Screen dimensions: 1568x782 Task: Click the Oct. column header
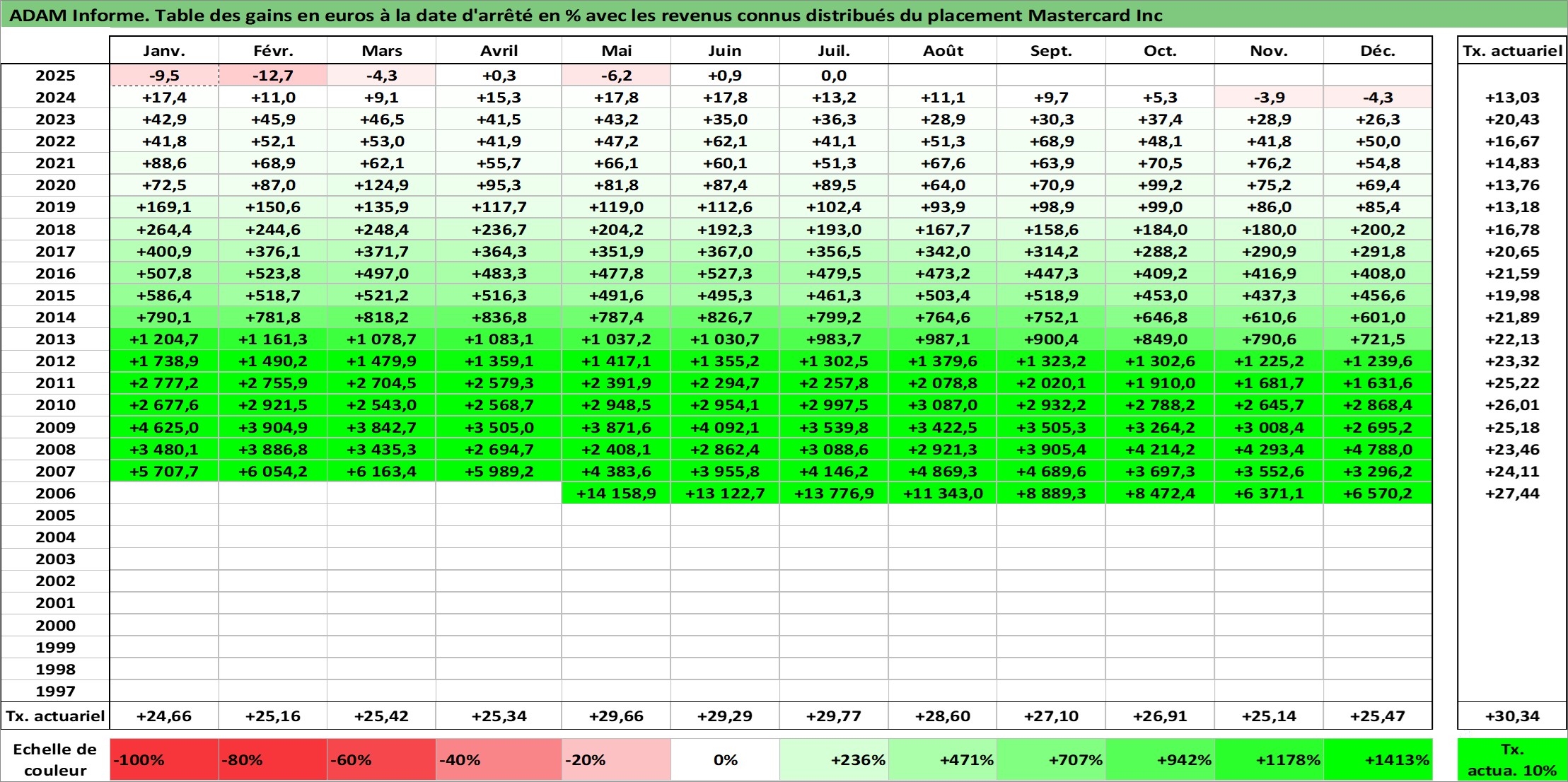pyautogui.click(x=1161, y=50)
